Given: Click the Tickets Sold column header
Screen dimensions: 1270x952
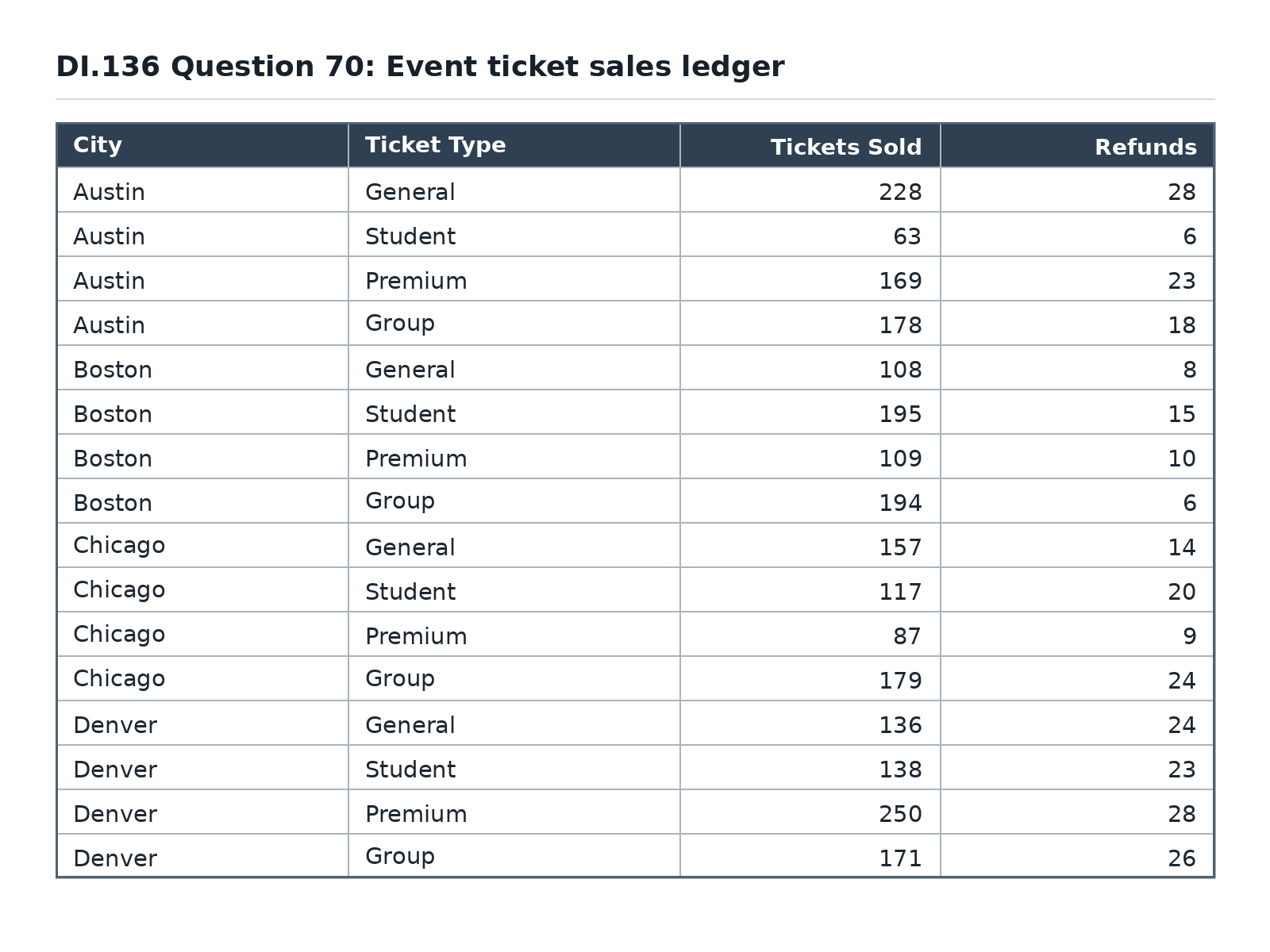Looking at the screenshot, I should point(810,145).
